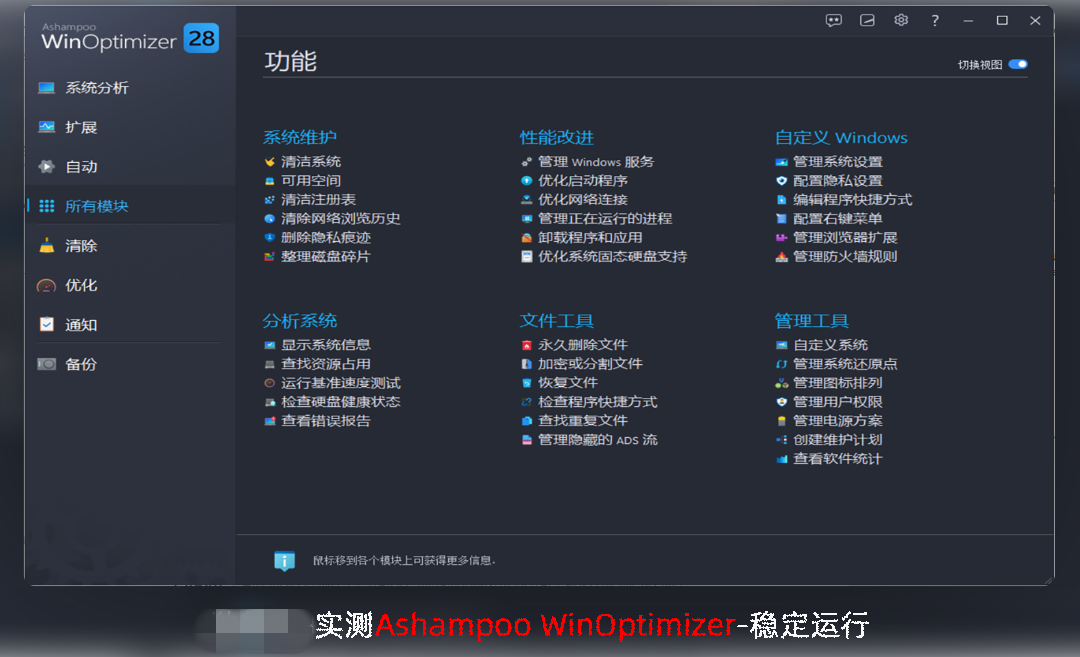Click the 自定义 Windows category heading
Image resolution: width=1080 pixels, height=657 pixels.
click(x=841, y=138)
